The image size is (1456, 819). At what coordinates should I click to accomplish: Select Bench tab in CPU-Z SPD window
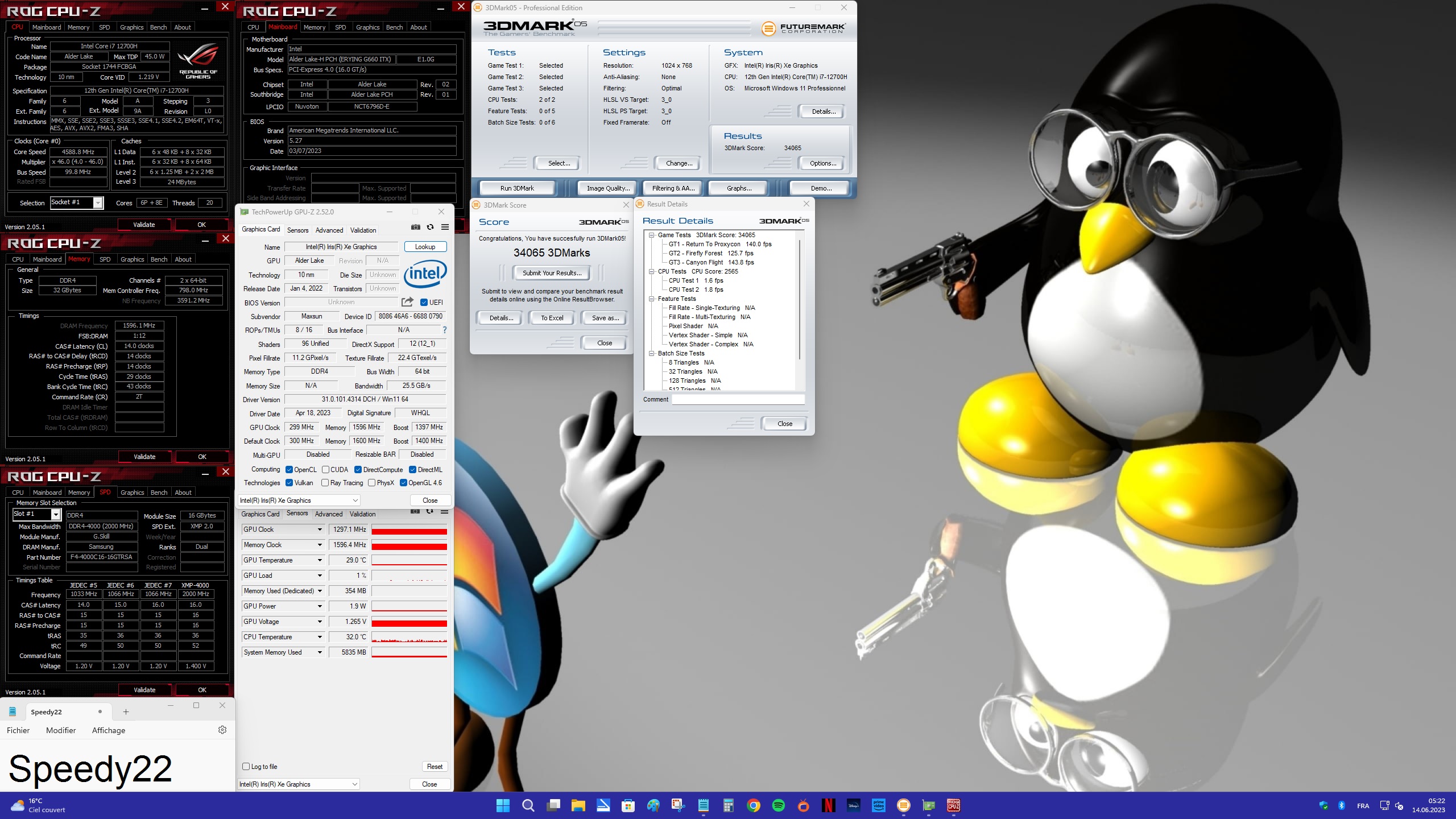[x=159, y=493]
